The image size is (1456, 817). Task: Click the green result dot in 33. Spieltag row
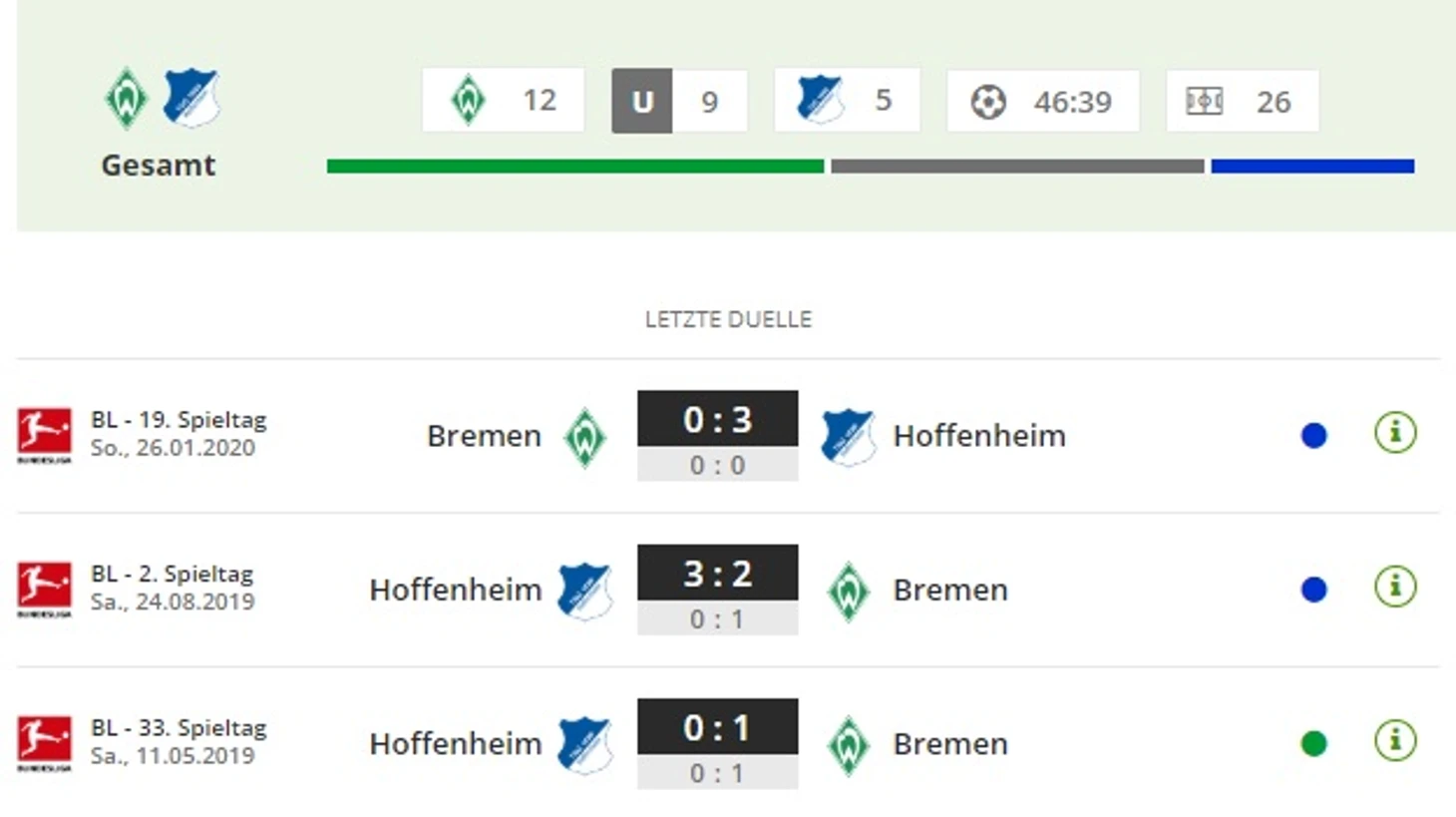(1314, 743)
